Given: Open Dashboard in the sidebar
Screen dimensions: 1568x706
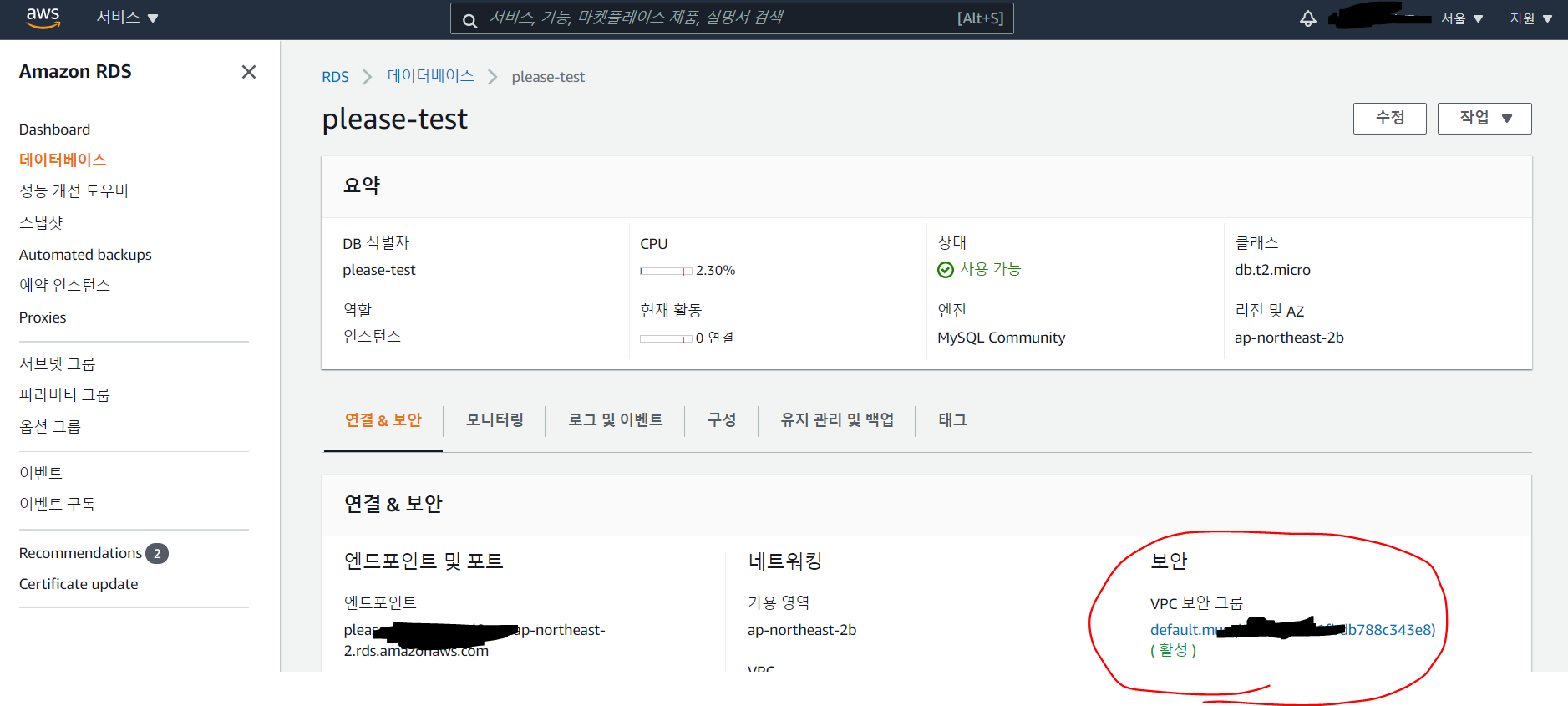Looking at the screenshot, I should (x=54, y=130).
